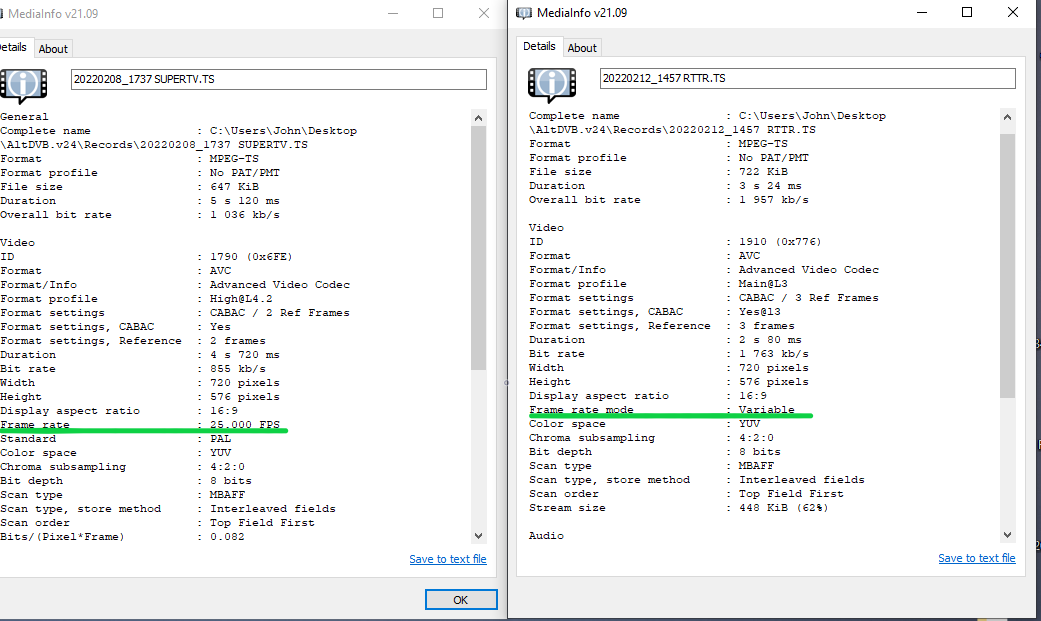This screenshot has height=621, width=1041.
Task: Click scrollbar thumb in right window
Action: pyautogui.click(x=1007, y=266)
